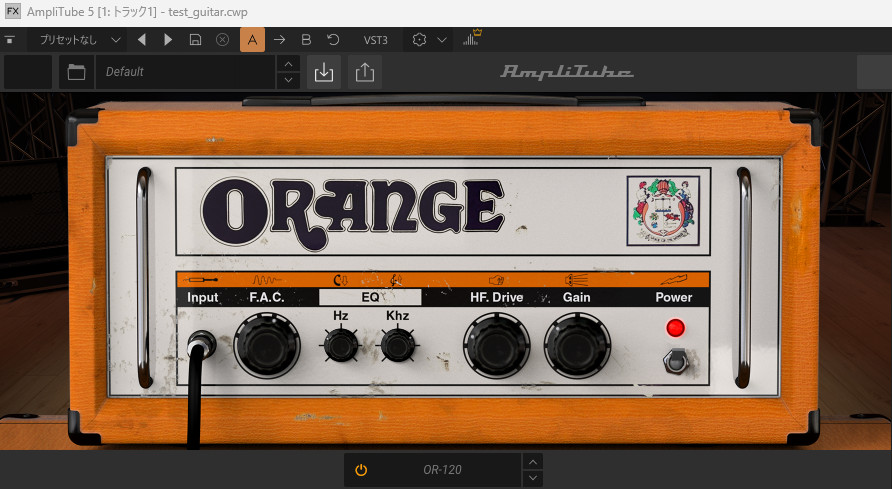Click the F.A.C. knob
The width and height of the screenshot is (892, 489).
(x=267, y=345)
